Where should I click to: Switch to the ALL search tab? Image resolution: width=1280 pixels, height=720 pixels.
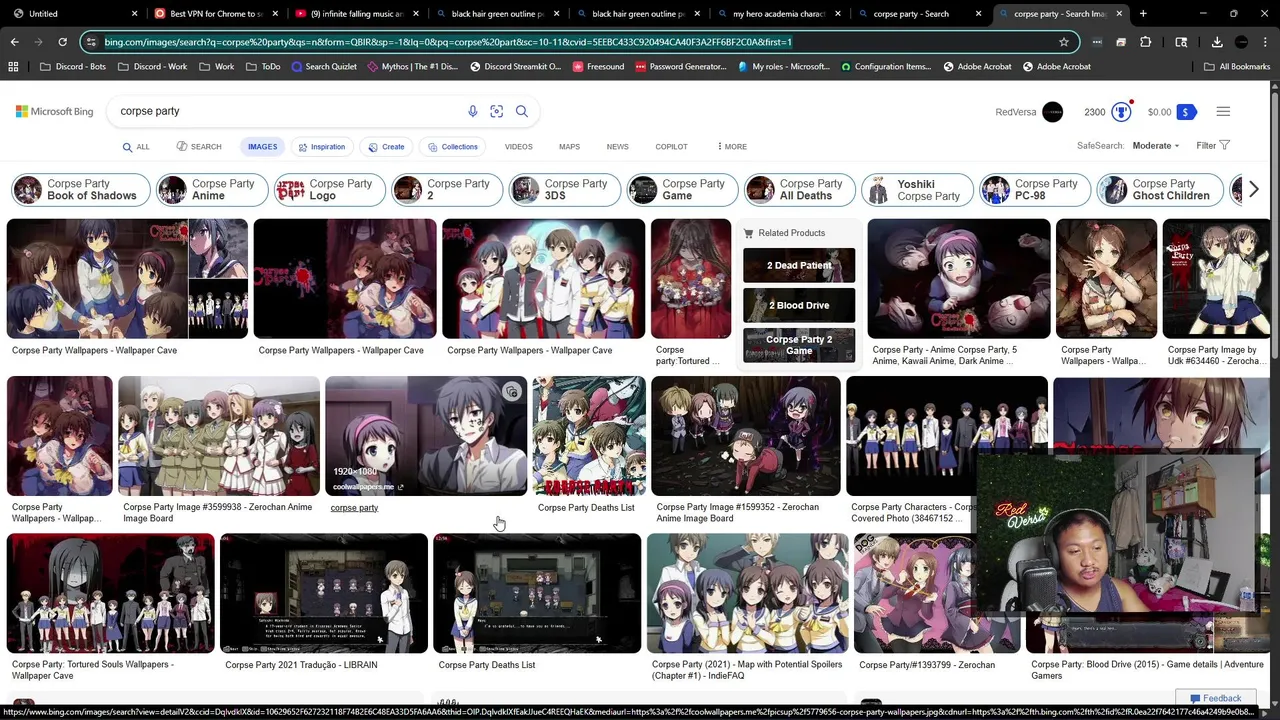click(x=136, y=147)
